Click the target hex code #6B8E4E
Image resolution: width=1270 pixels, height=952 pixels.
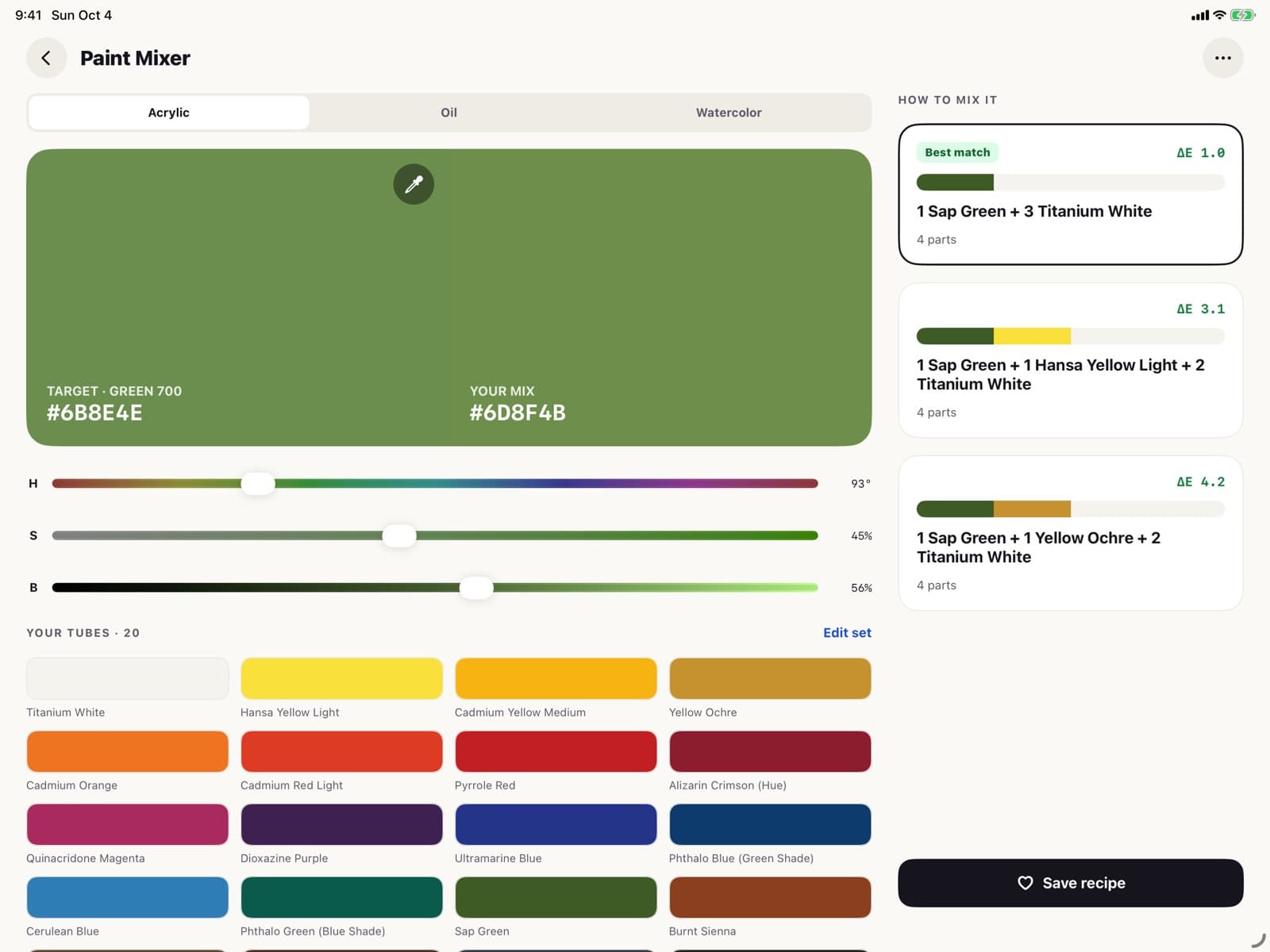94,413
